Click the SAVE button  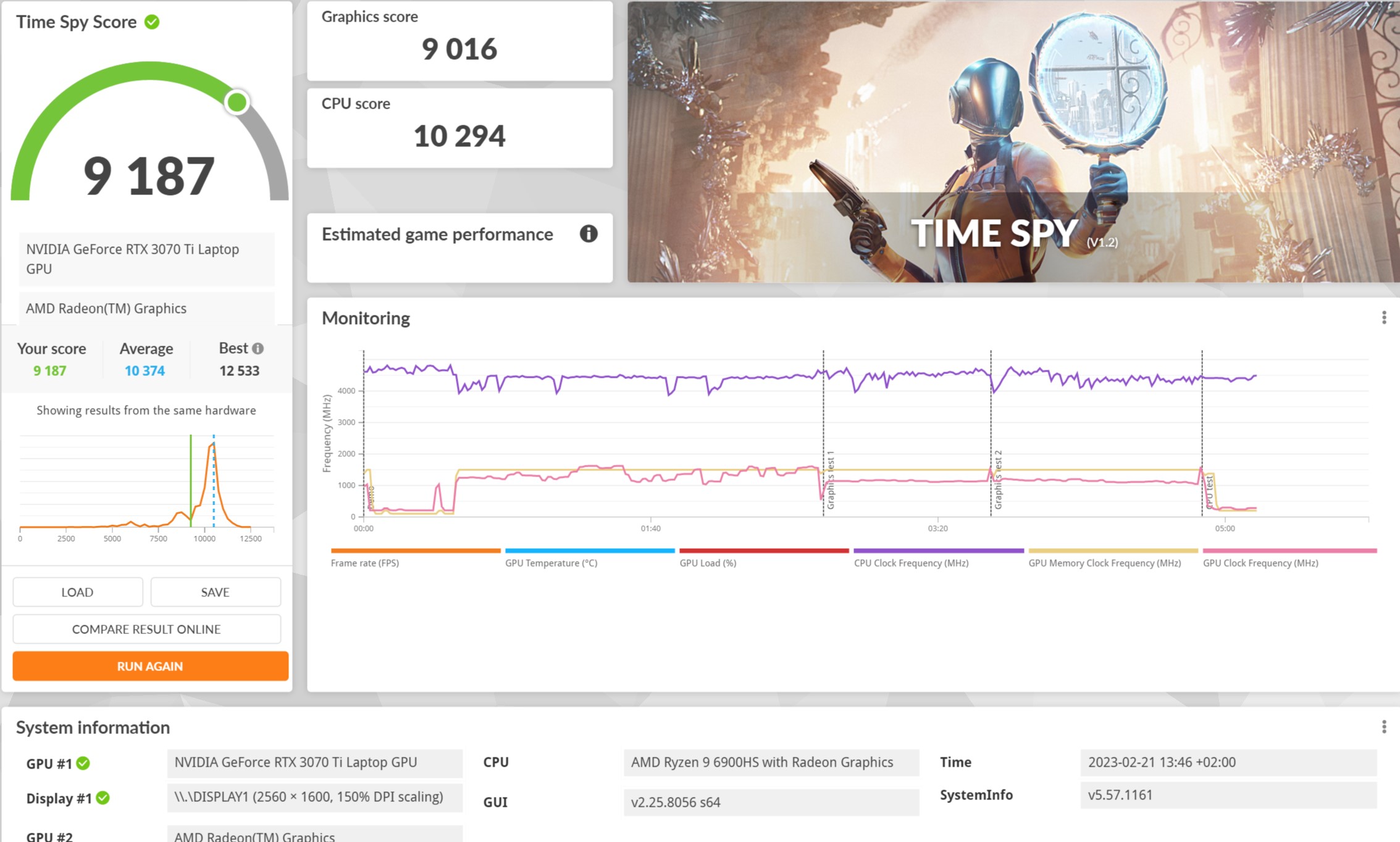(x=216, y=592)
